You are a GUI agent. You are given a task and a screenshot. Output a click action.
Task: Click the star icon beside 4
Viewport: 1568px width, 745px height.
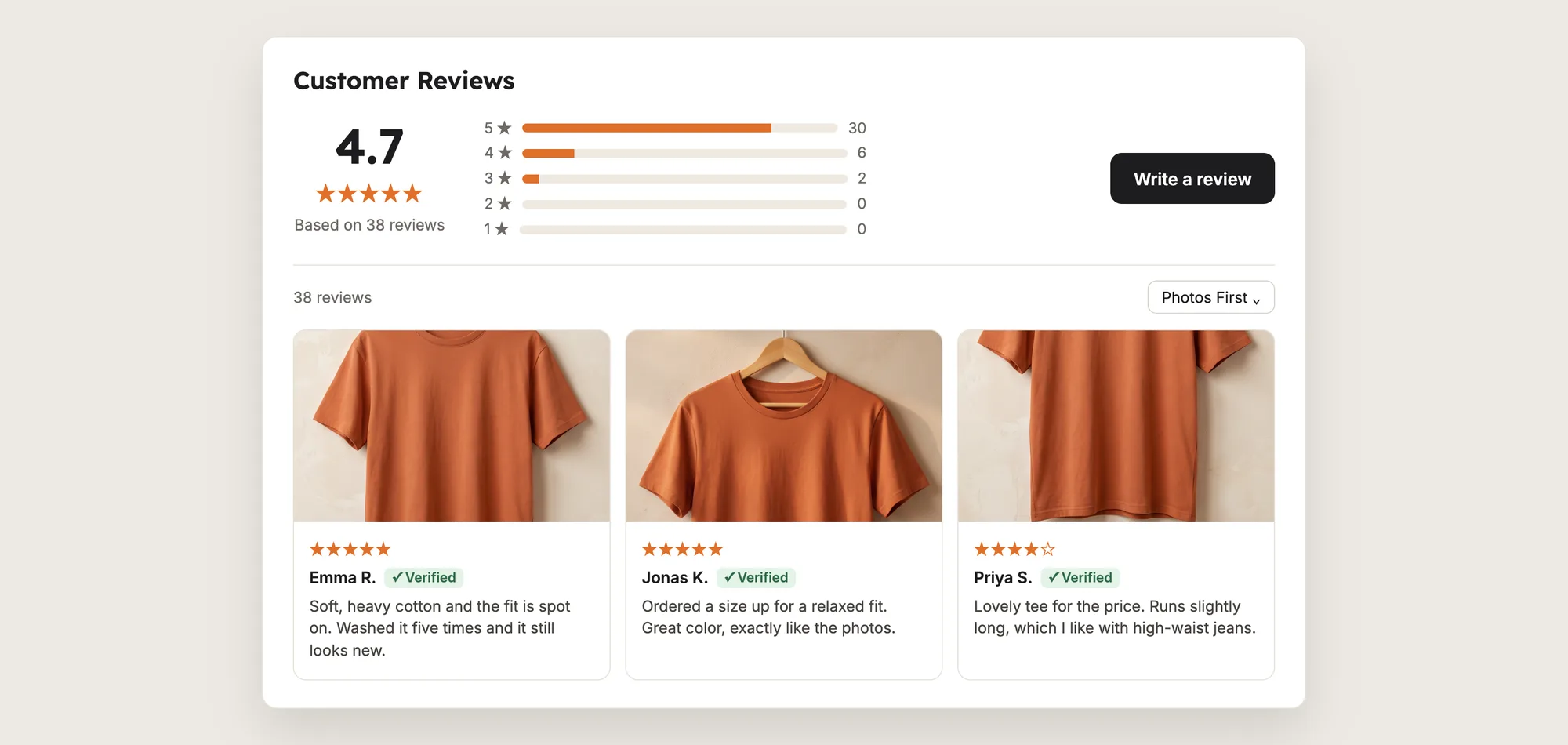[x=504, y=153]
